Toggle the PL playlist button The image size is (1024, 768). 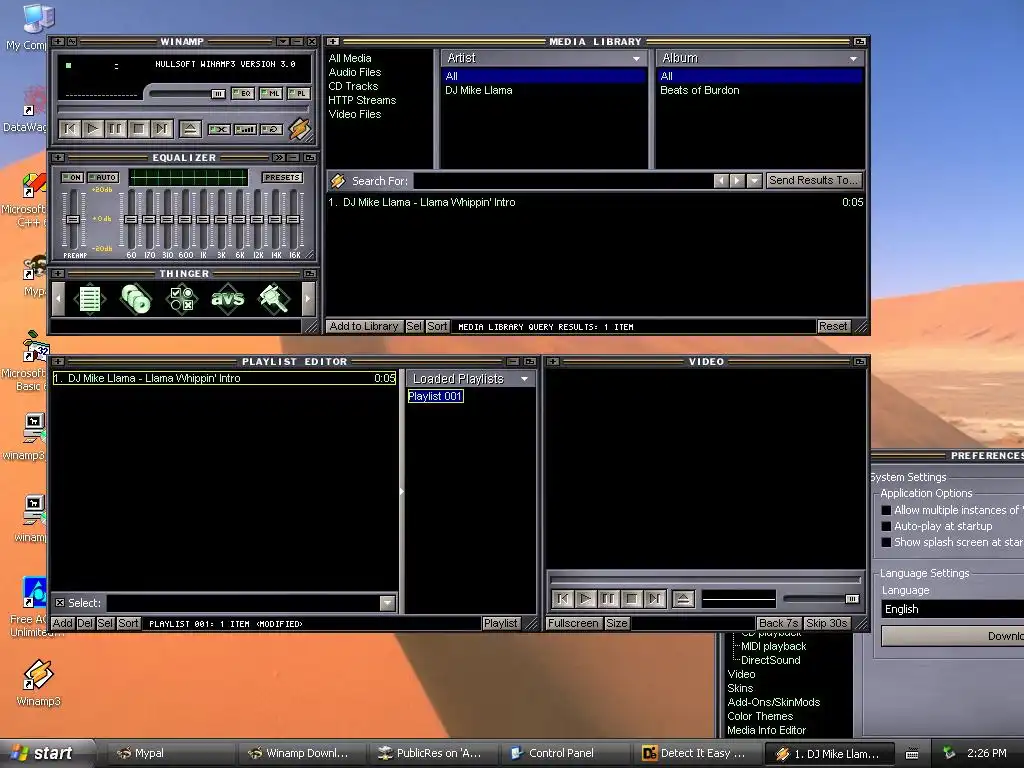pos(299,93)
